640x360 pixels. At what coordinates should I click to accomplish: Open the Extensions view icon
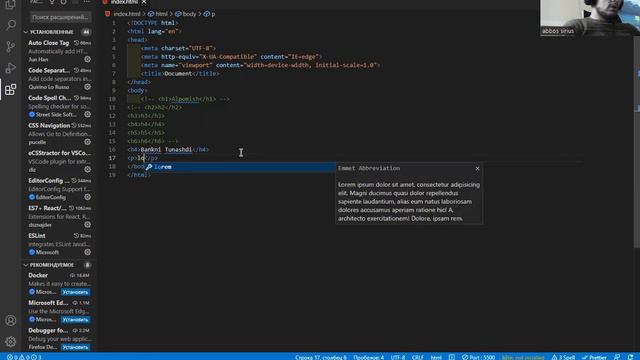(x=11, y=89)
